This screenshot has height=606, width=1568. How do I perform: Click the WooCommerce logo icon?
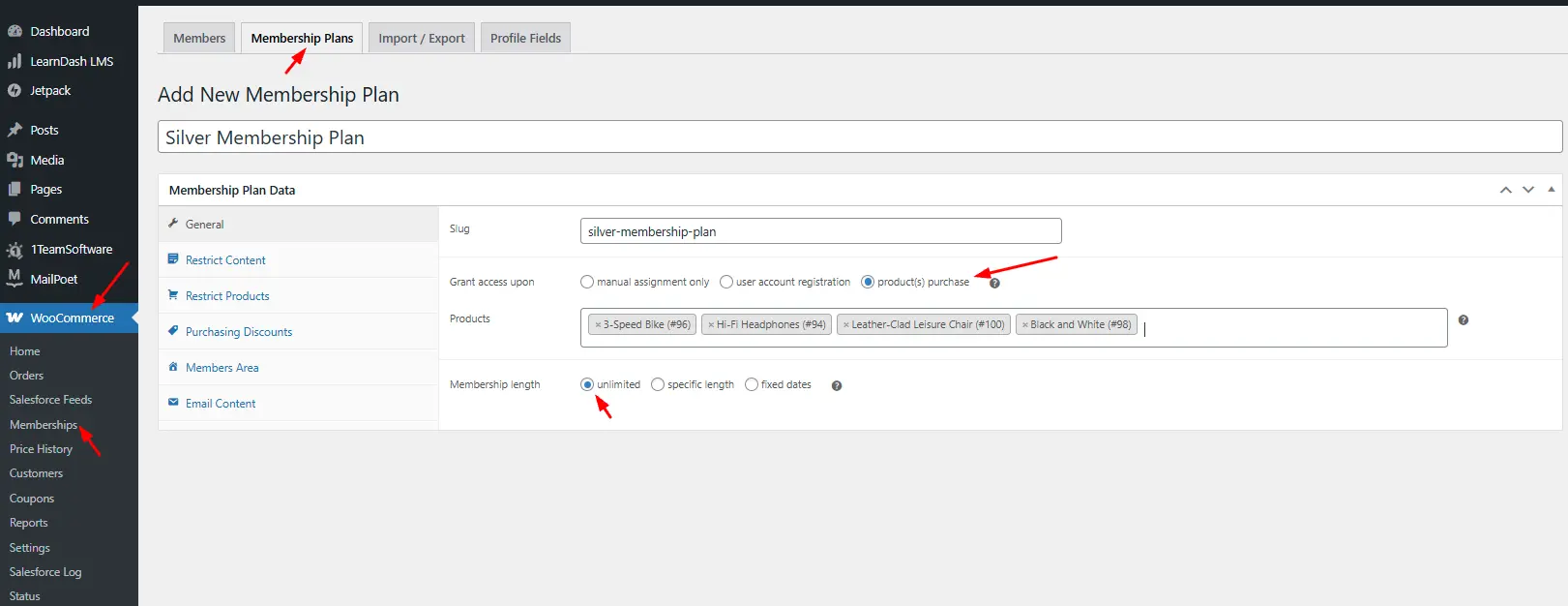tap(15, 318)
